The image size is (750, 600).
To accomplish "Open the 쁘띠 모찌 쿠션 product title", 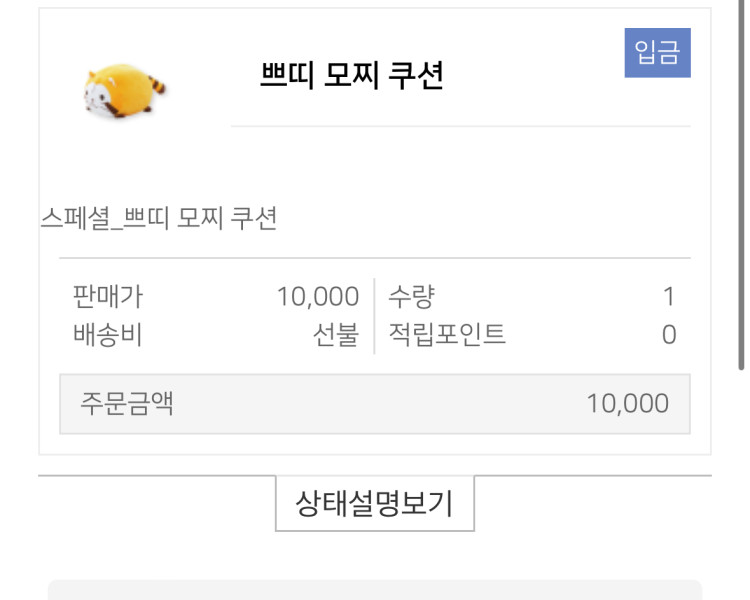I will coord(351,76).
